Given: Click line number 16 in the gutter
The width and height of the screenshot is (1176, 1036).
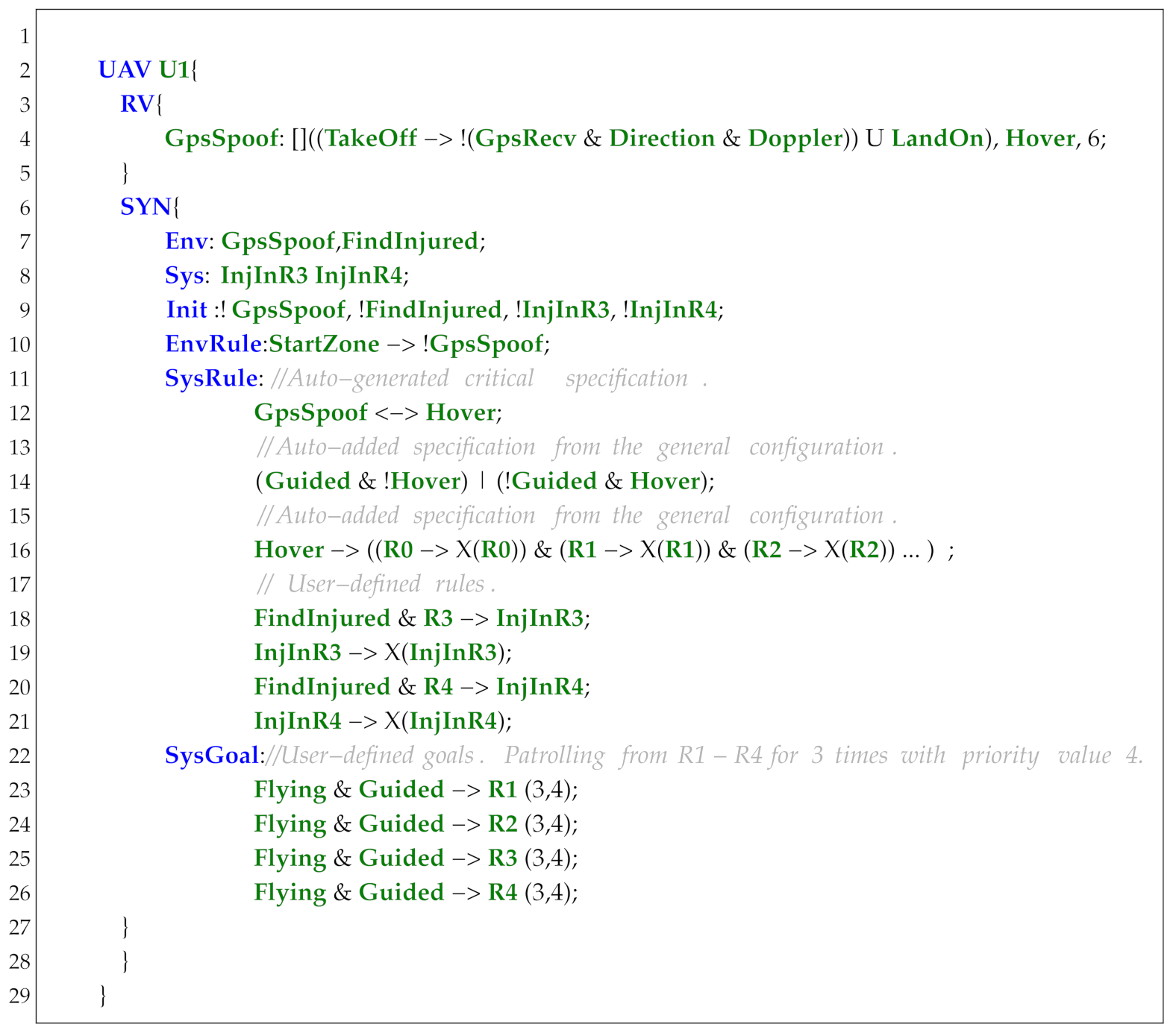Looking at the screenshot, I should (20, 551).
